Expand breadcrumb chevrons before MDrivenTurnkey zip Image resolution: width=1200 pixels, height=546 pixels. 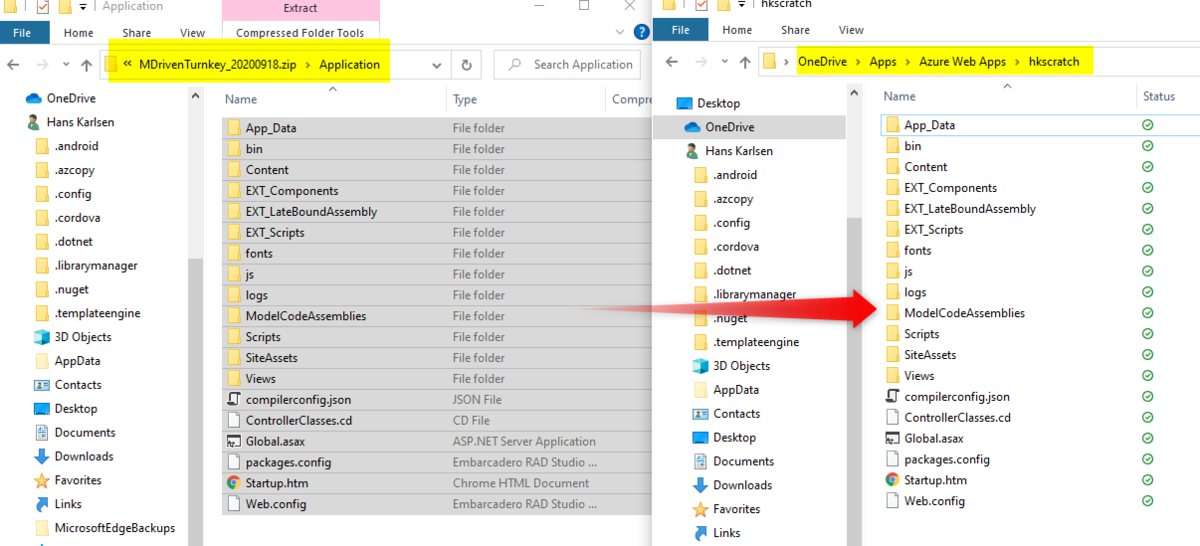[129, 65]
